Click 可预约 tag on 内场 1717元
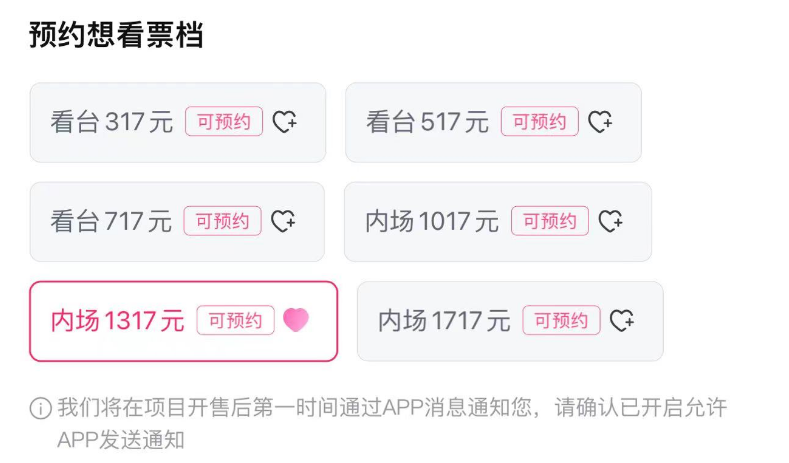789x463 pixels. tap(562, 320)
